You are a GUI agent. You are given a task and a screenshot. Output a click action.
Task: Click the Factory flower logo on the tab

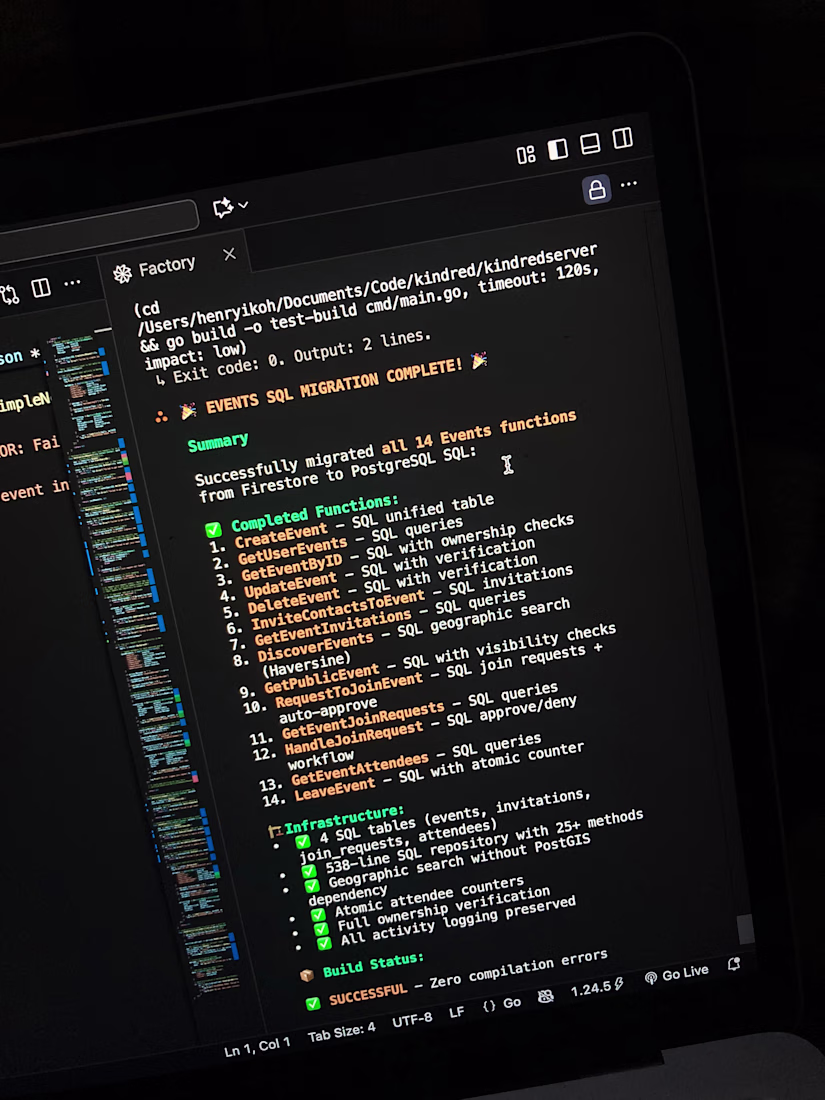coord(123,274)
